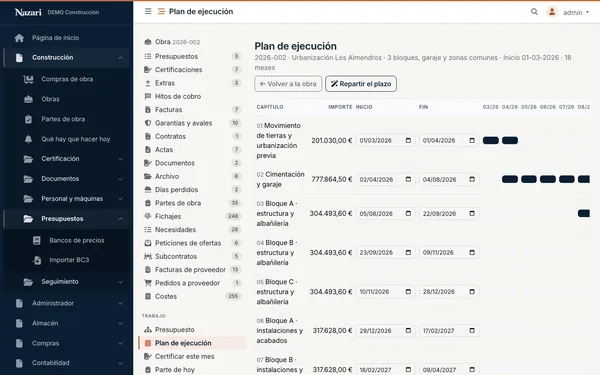The image size is (600, 375).
Task: Open Importar BC3 icon
Action: (x=37, y=260)
